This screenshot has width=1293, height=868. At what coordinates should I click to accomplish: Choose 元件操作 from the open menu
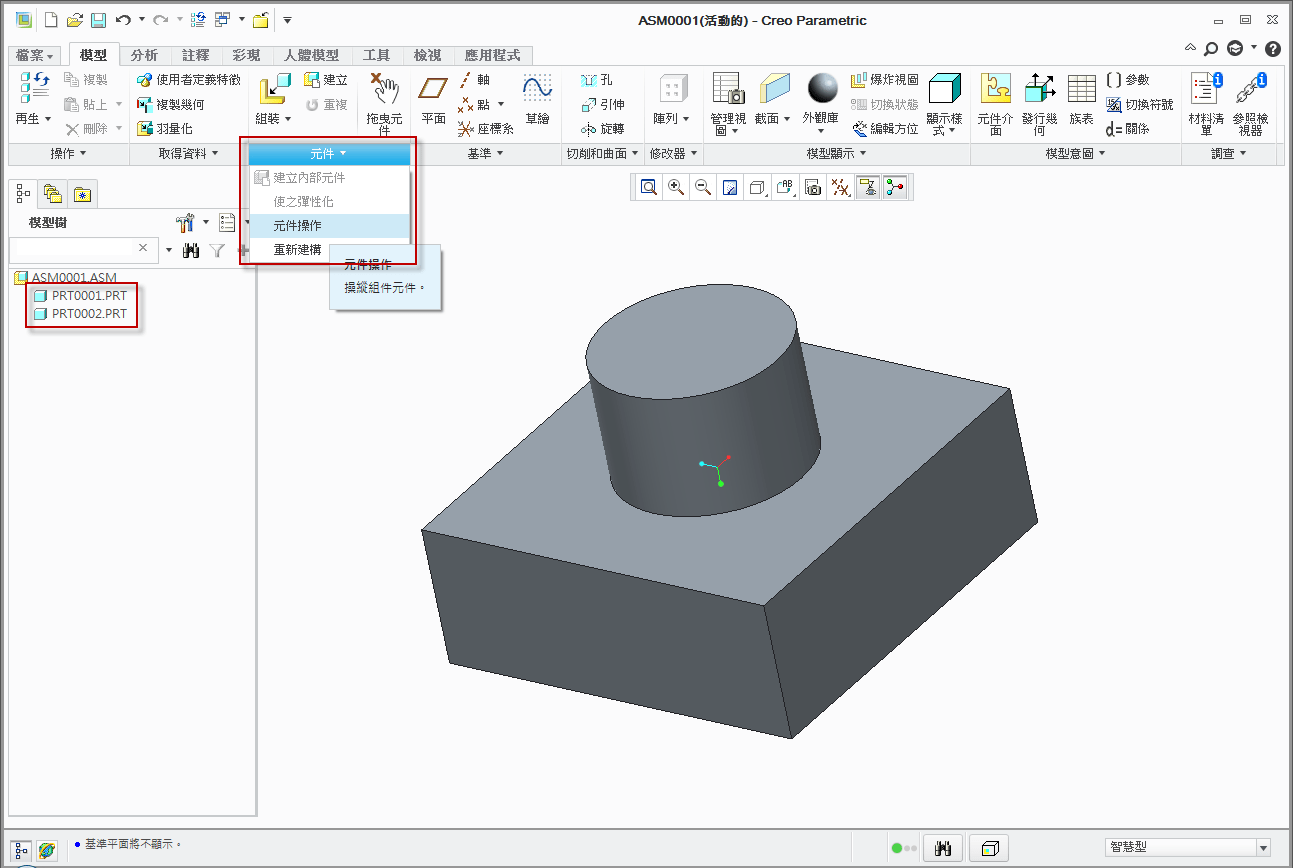298,226
